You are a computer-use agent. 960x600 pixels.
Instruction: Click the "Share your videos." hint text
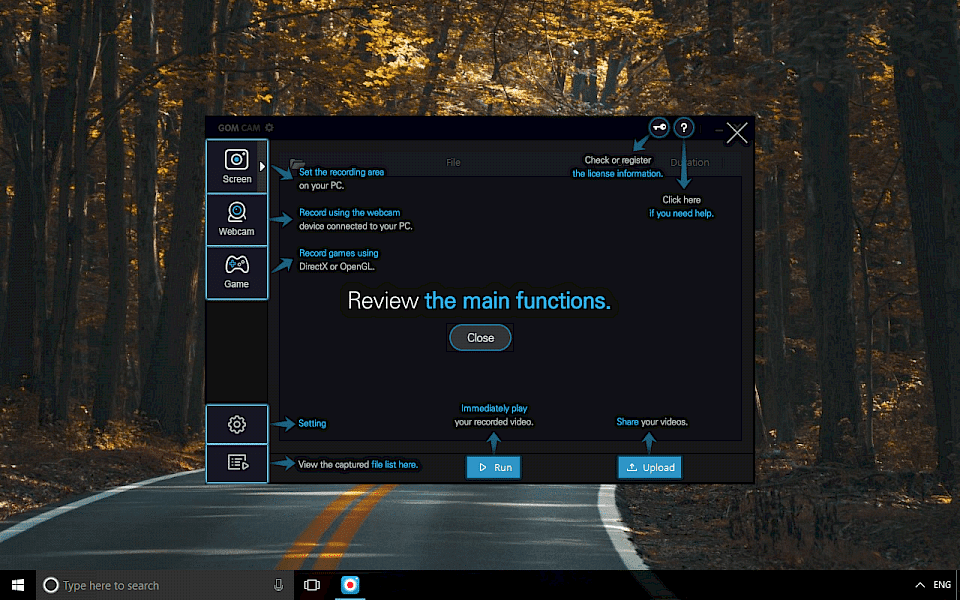[x=651, y=422]
